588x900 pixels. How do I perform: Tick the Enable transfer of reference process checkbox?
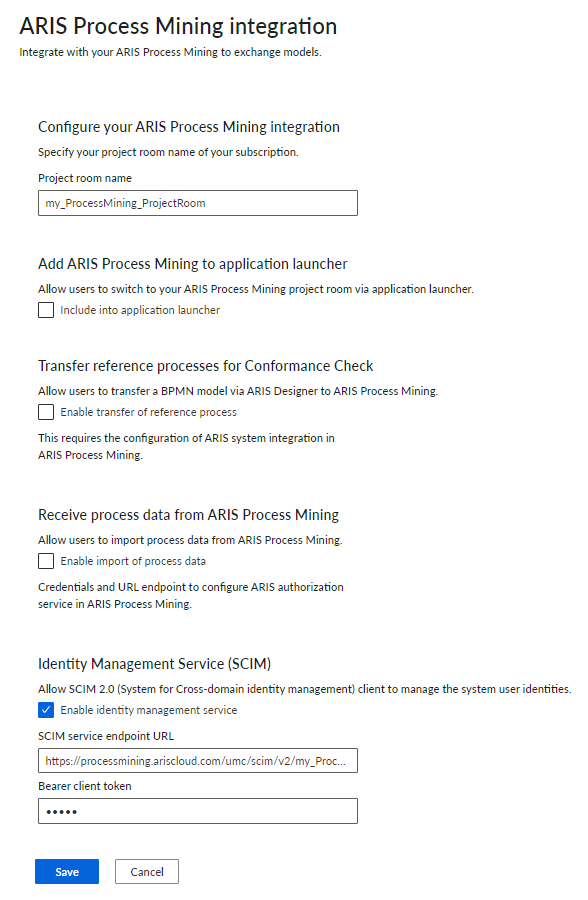pos(46,412)
